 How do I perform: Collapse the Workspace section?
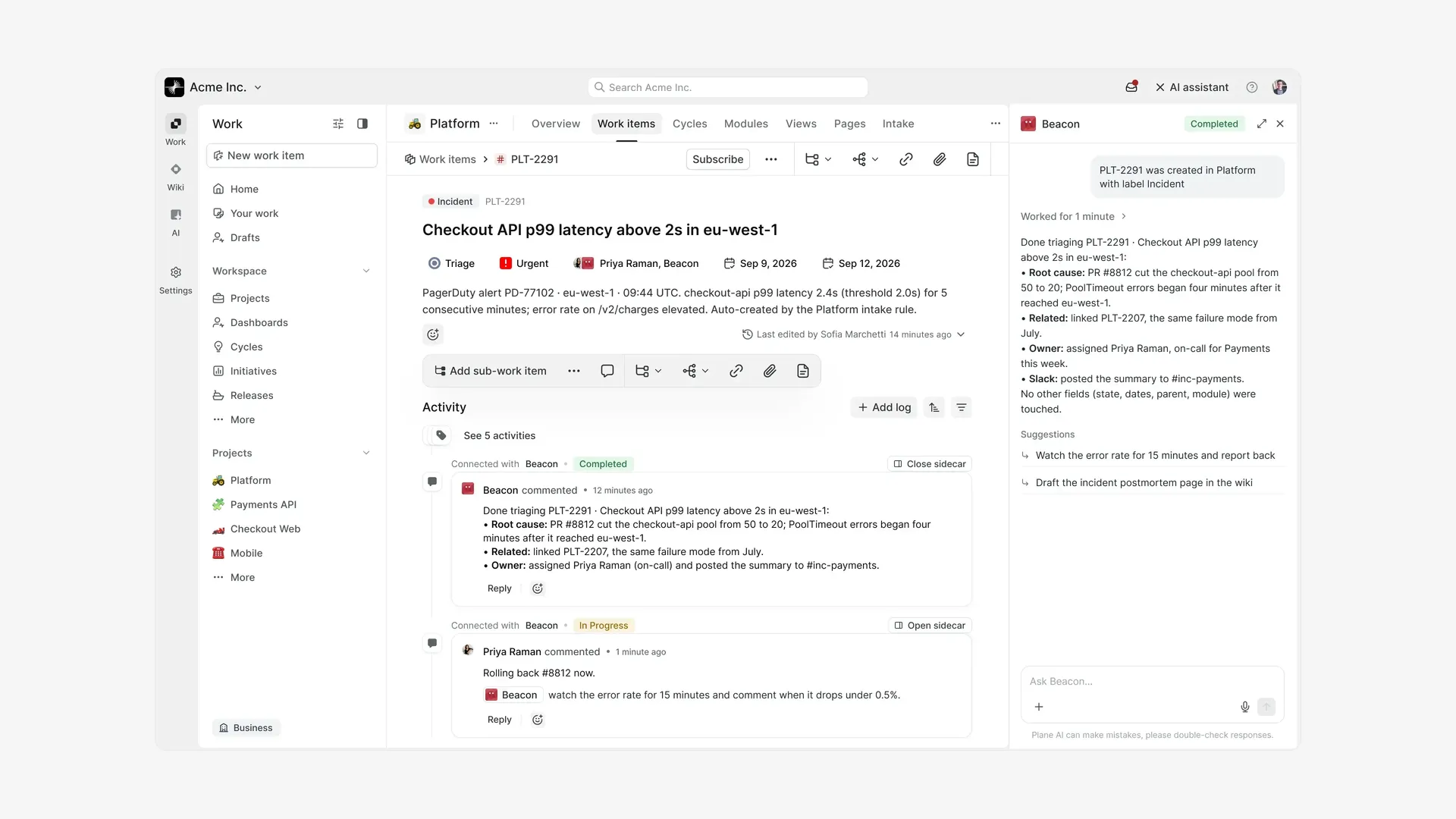point(366,271)
